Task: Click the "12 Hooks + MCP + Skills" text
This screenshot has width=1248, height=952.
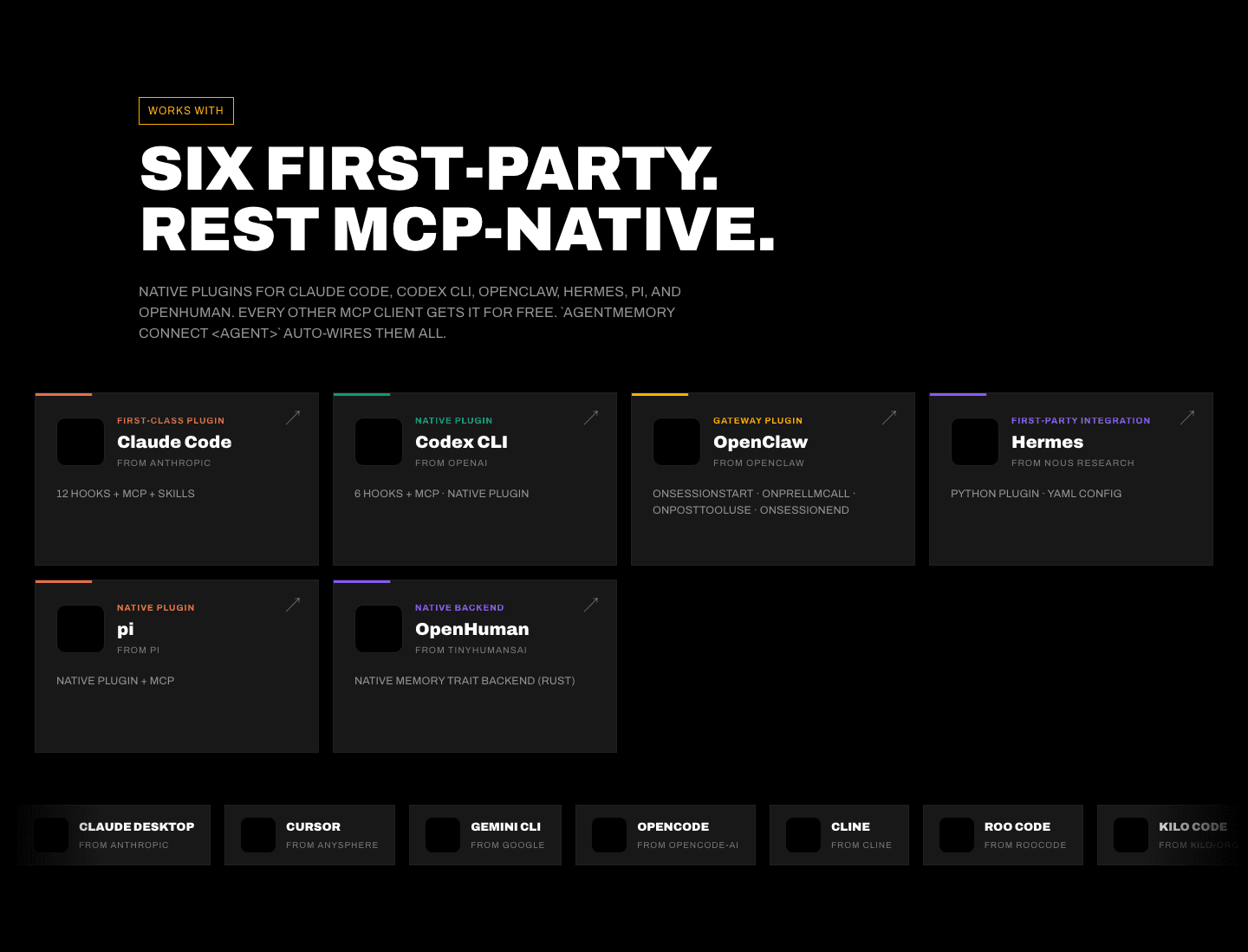Action: tap(126, 494)
